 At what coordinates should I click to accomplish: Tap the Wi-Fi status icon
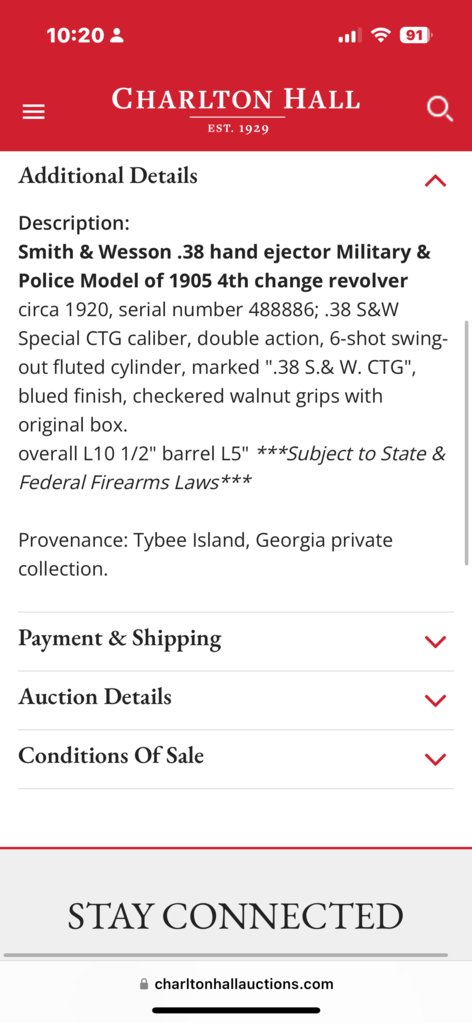380,35
